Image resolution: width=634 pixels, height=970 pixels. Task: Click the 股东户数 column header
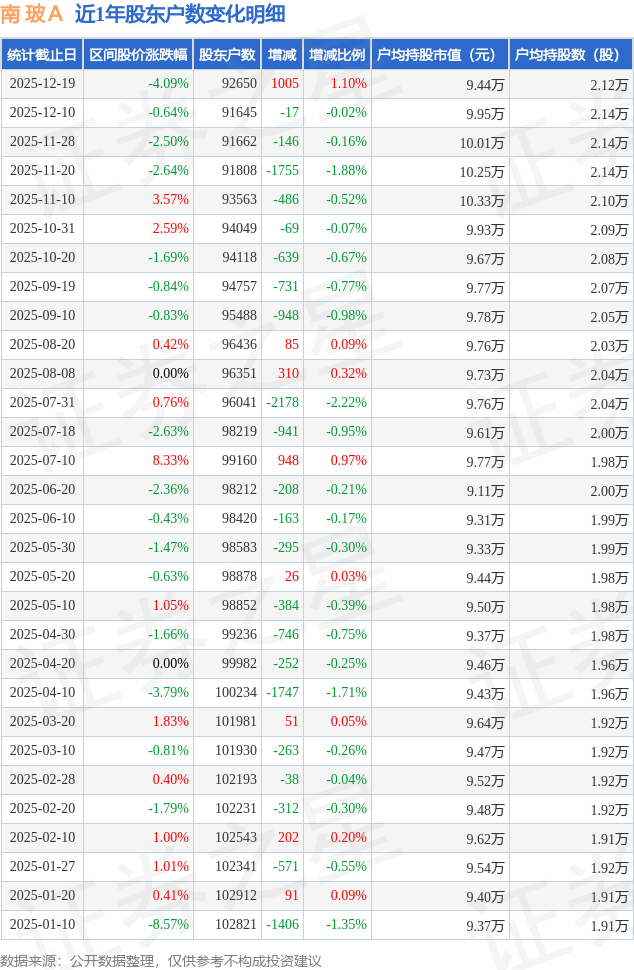coord(227,55)
